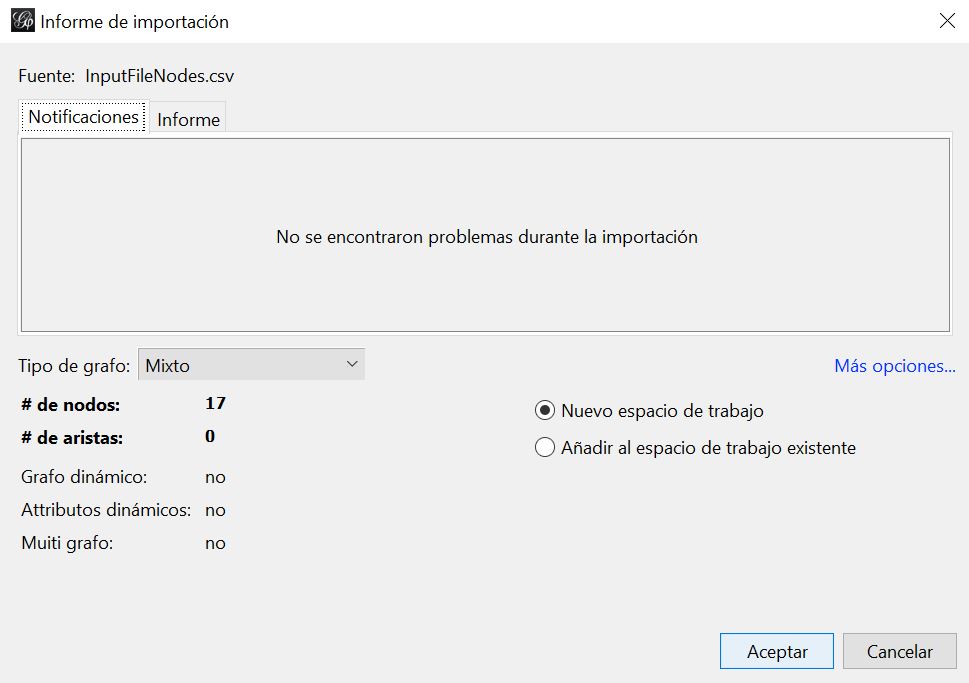Close the Informe de importación dialog
This screenshot has height=683, width=969.
click(946, 21)
